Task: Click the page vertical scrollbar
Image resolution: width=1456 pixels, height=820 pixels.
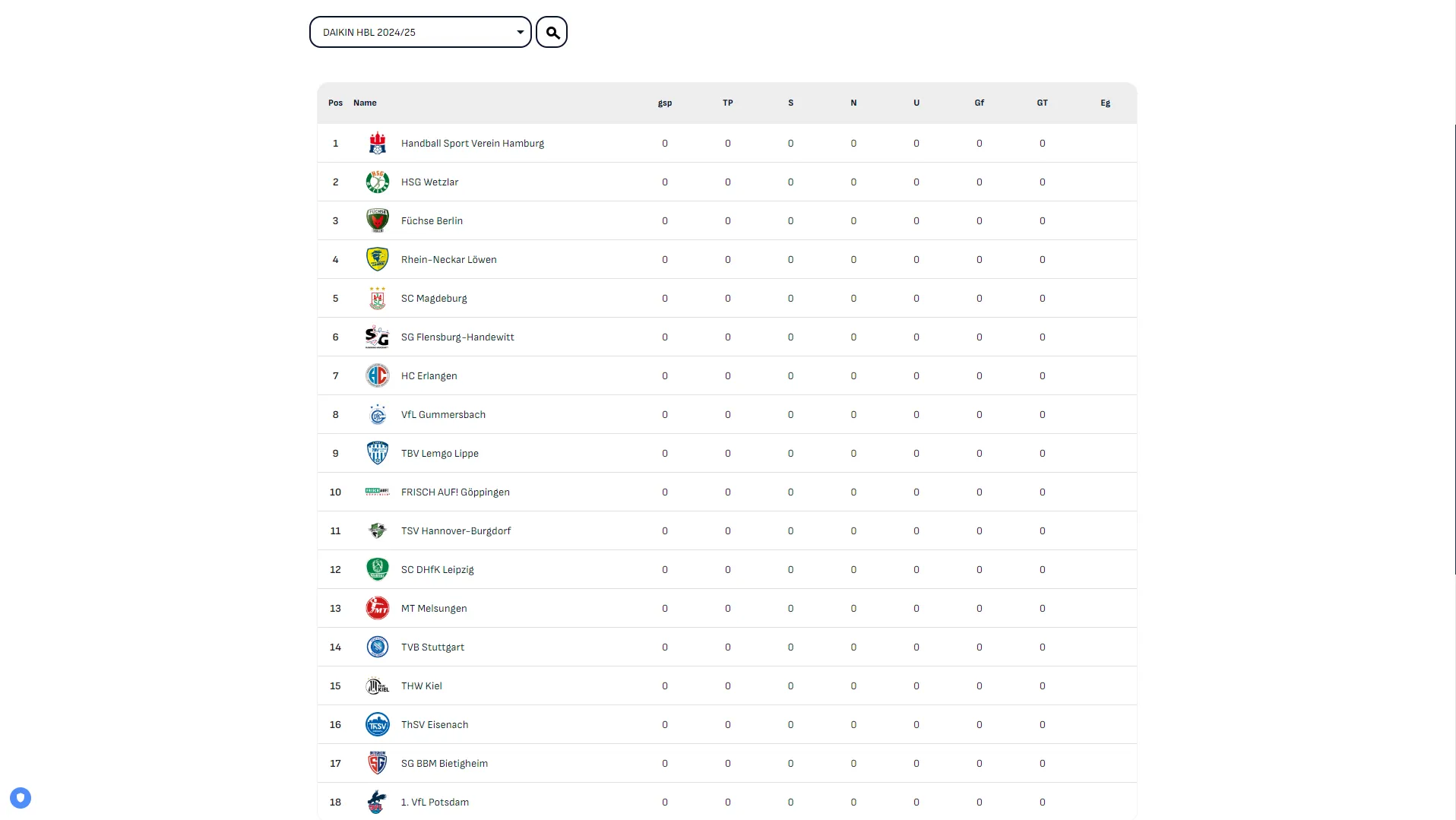Action: (1454, 350)
